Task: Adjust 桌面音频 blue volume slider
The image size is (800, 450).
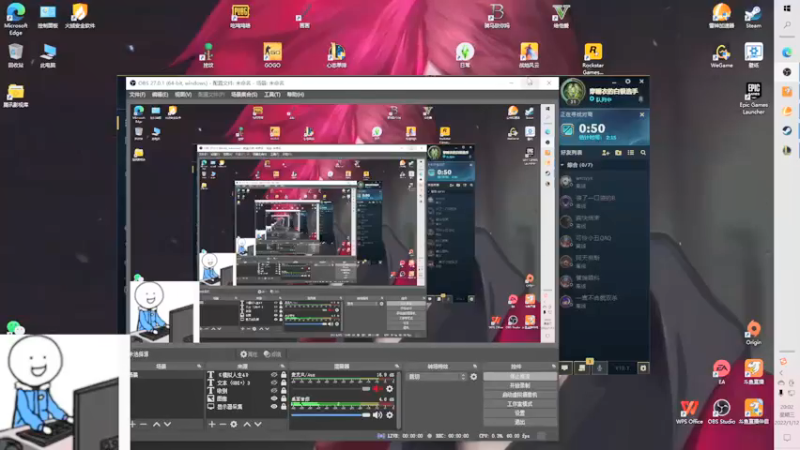Action: pyautogui.click(x=331, y=415)
